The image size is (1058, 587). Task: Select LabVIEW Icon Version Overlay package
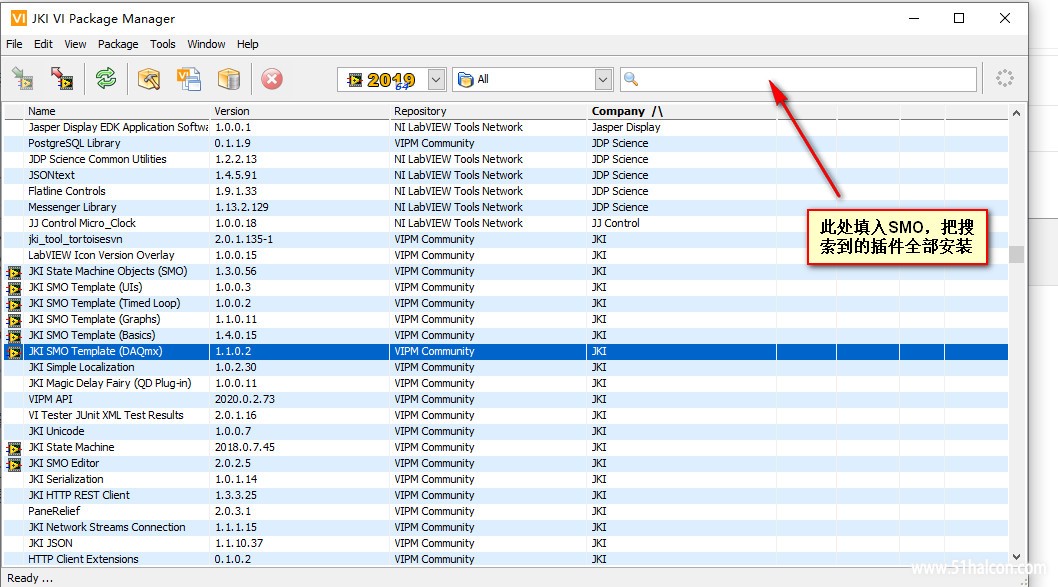[x=506, y=255]
